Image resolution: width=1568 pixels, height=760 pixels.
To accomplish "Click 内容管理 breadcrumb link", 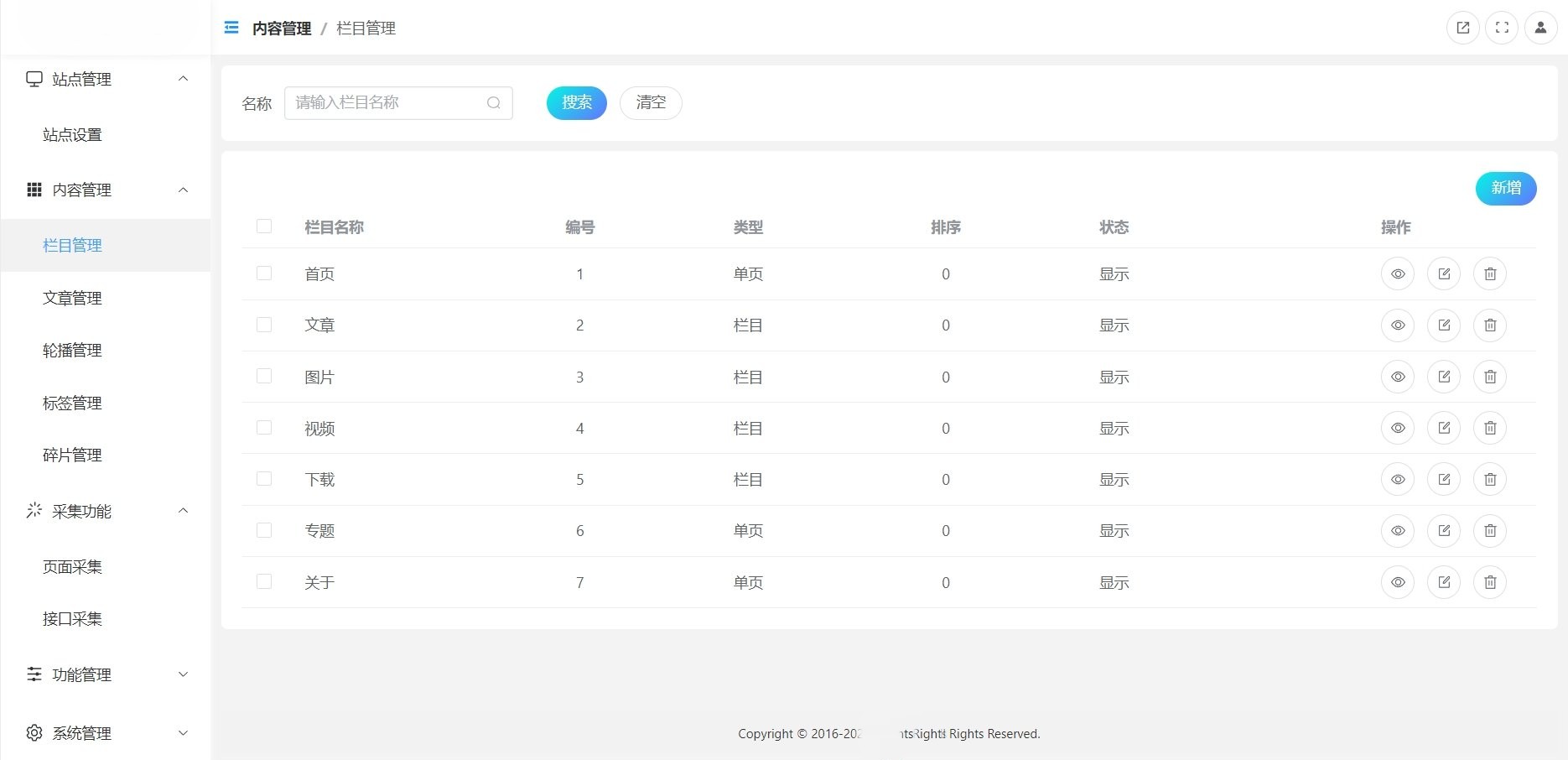I will [282, 29].
